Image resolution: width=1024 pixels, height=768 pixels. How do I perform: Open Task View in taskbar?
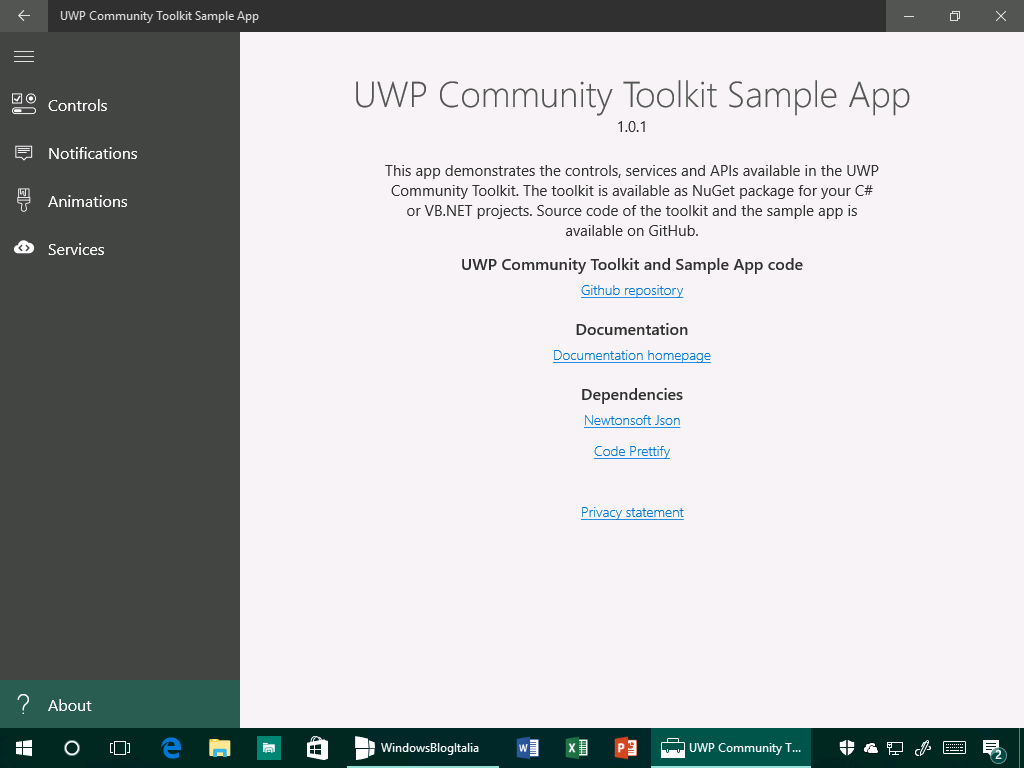pyautogui.click(x=120, y=748)
